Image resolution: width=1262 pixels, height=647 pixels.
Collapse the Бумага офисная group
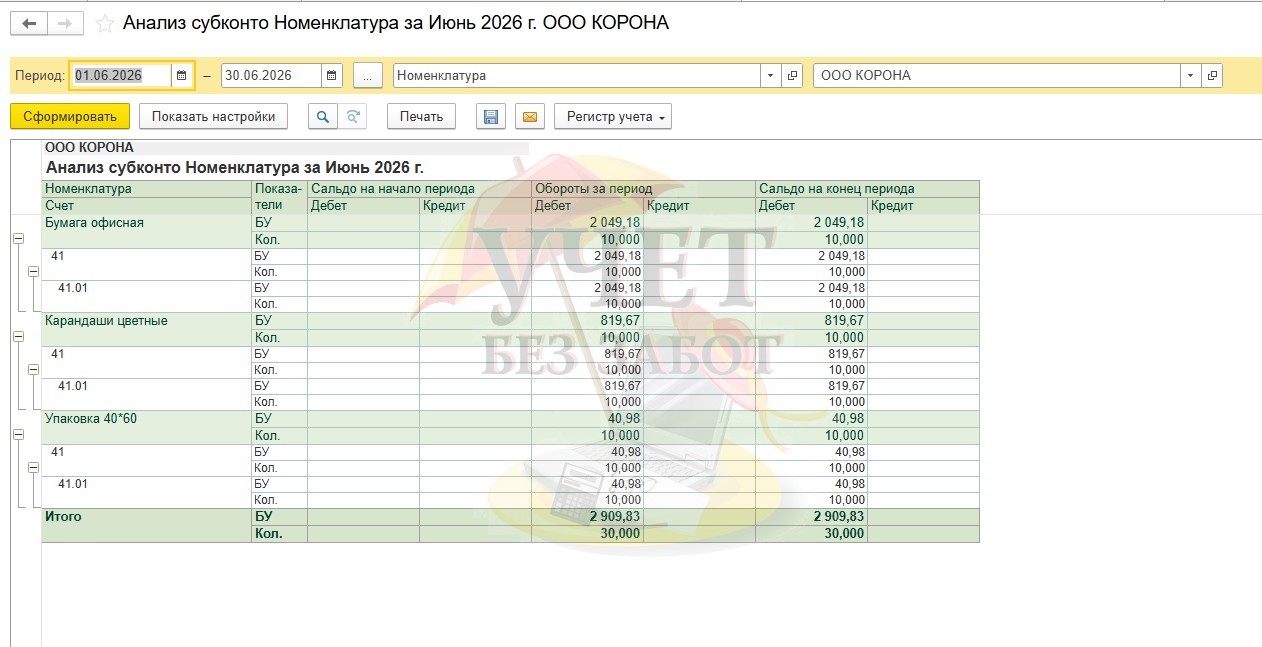coord(18,239)
